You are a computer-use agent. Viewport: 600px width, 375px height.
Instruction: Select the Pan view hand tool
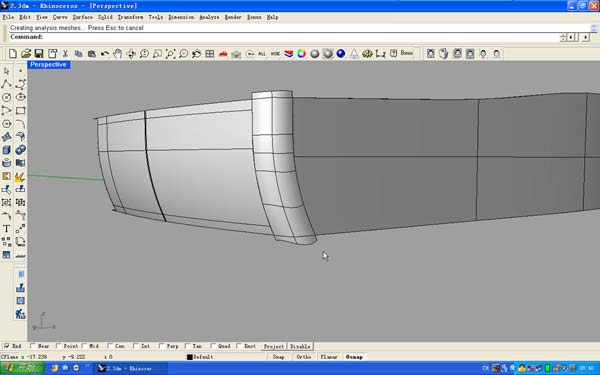pyautogui.click(x=117, y=54)
